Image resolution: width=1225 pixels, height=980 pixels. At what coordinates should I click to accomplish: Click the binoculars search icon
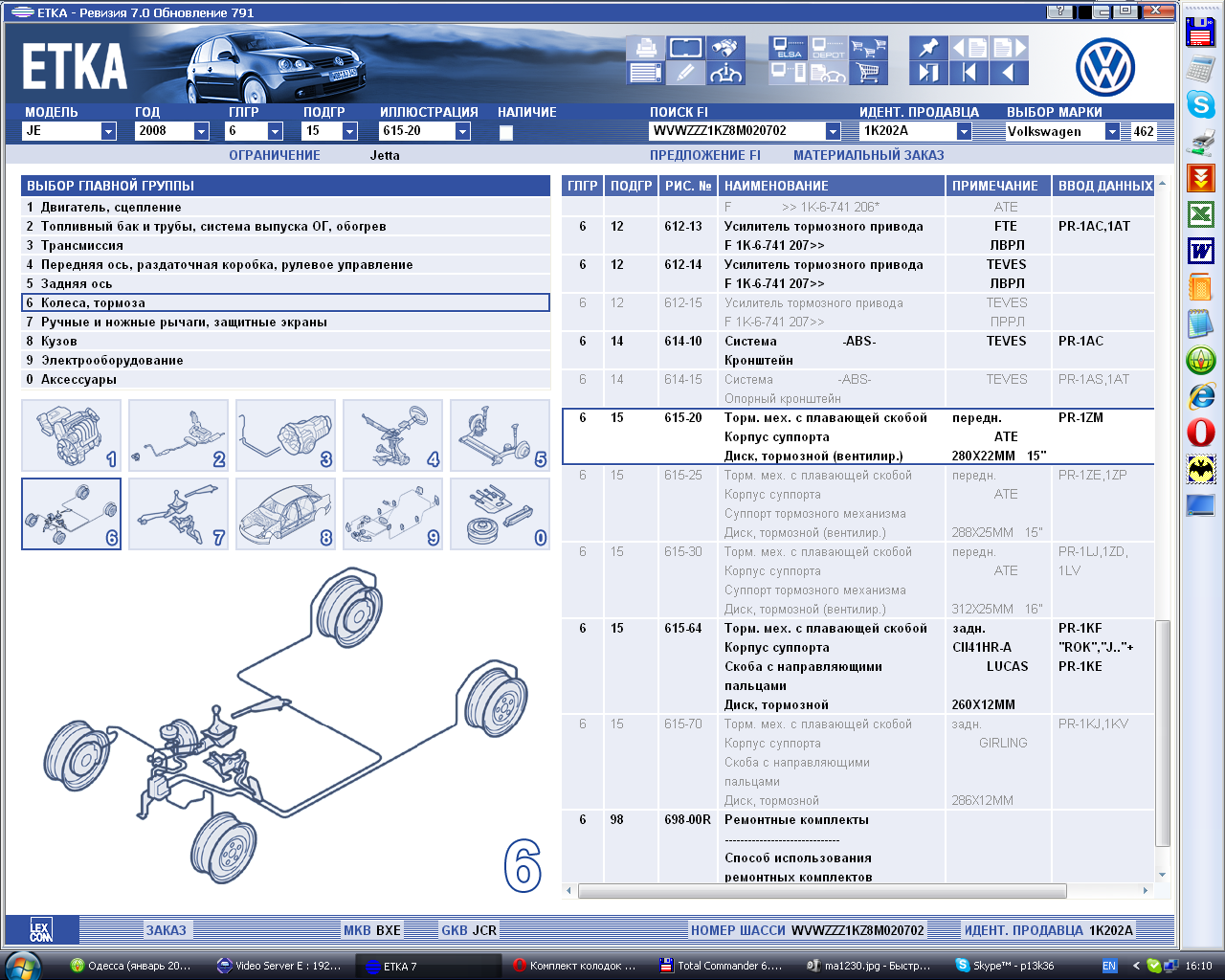(726, 48)
